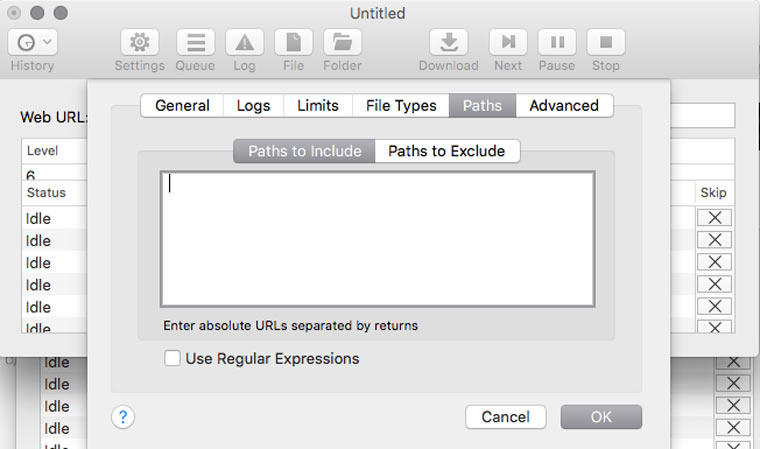Open Settings gear in toolbar
The height and width of the screenshot is (449, 760).
tap(139, 43)
